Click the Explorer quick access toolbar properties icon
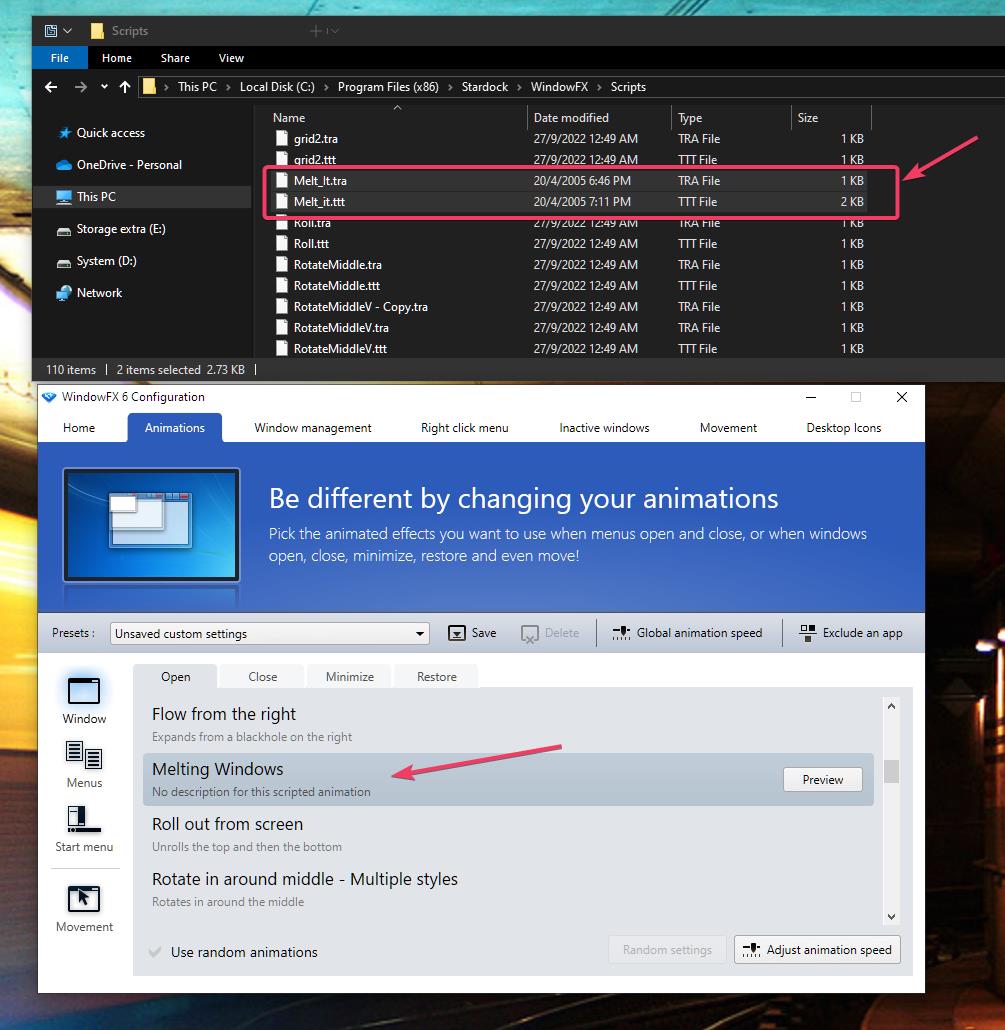Viewport: 1005px width, 1030px height. [51, 30]
